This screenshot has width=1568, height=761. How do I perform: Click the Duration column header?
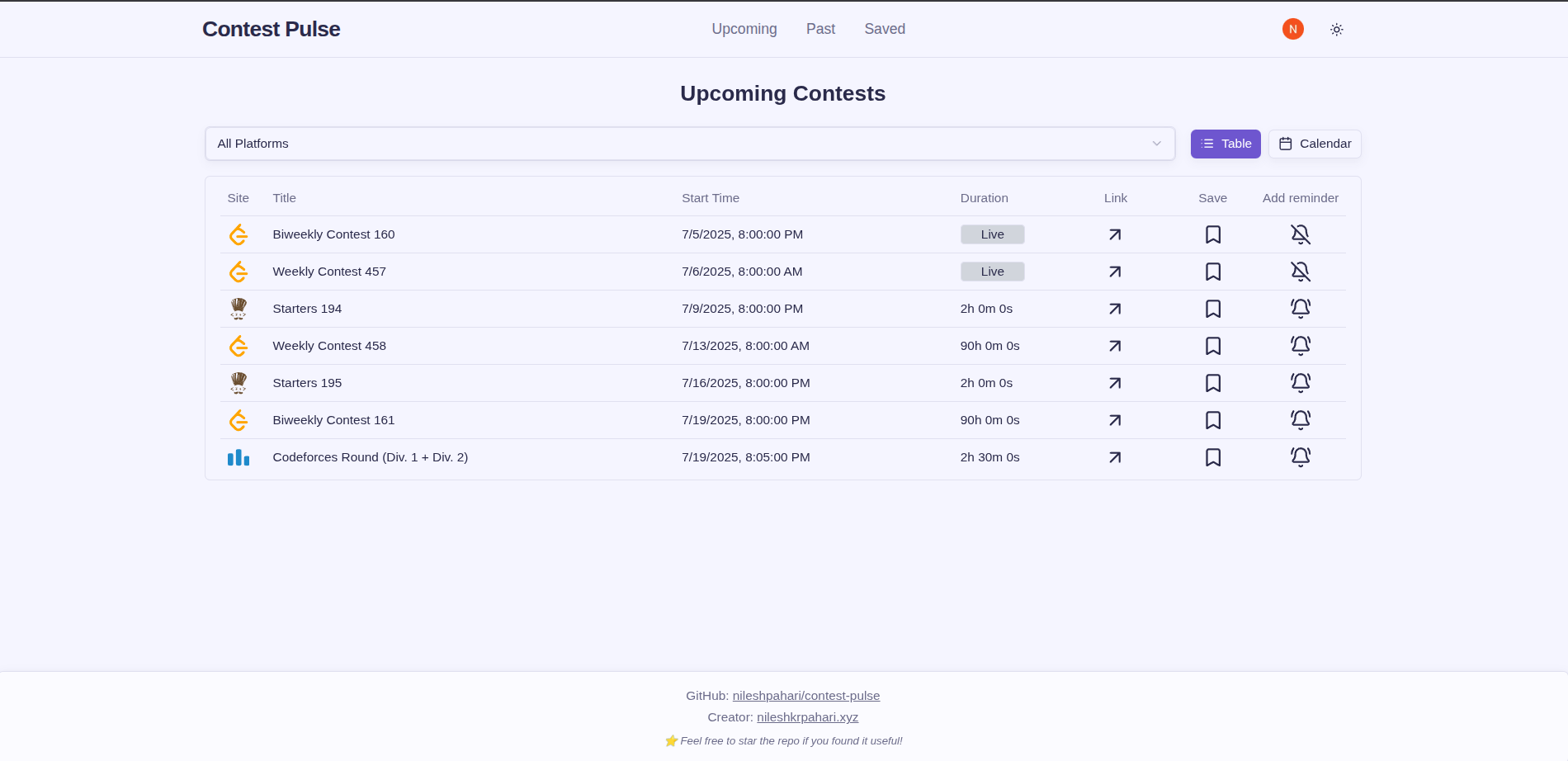pos(985,198)
